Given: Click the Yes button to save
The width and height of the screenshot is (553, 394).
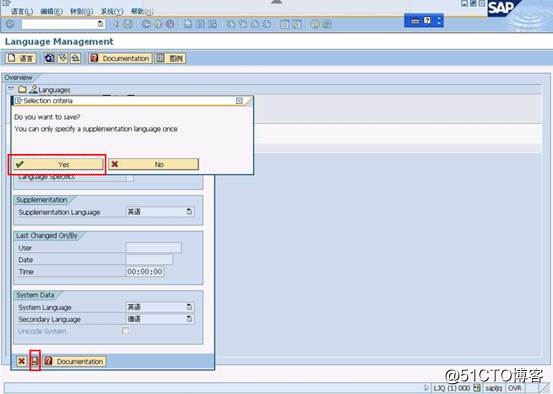Looking at the screenshot, I should (x=58, y=164).
